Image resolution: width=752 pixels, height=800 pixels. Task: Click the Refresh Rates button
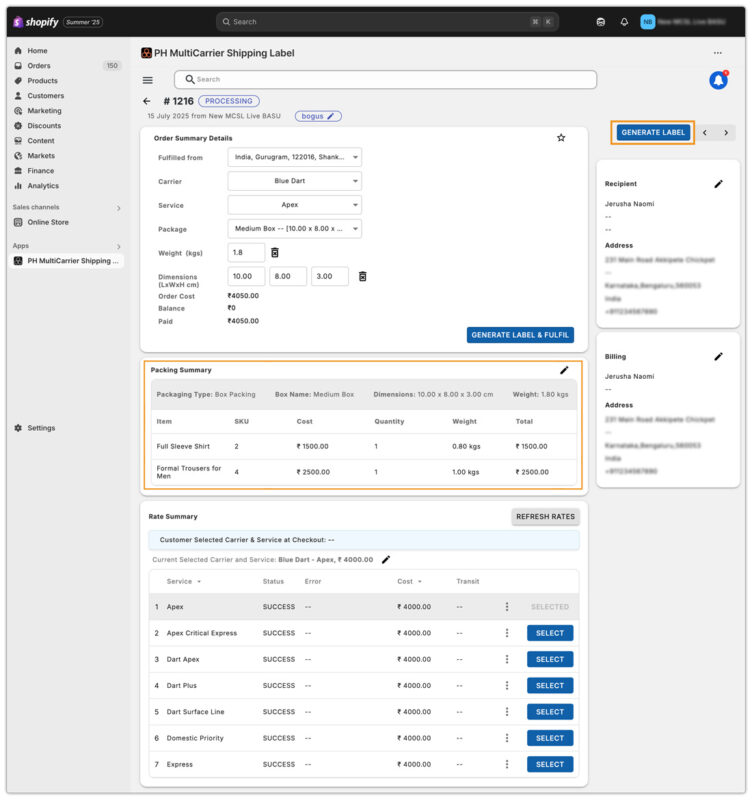(545, 517)
